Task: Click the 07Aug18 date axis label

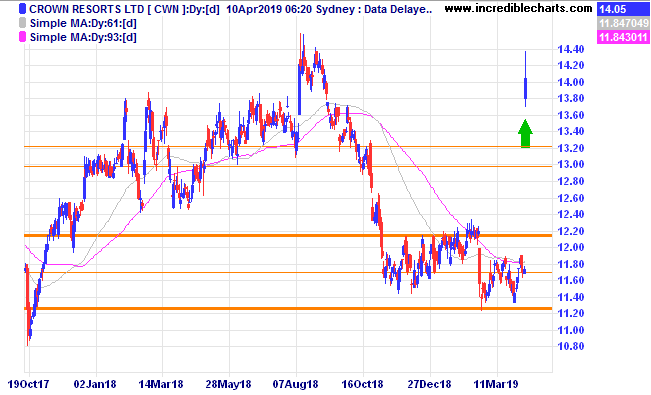Action: tap(296, 384)
